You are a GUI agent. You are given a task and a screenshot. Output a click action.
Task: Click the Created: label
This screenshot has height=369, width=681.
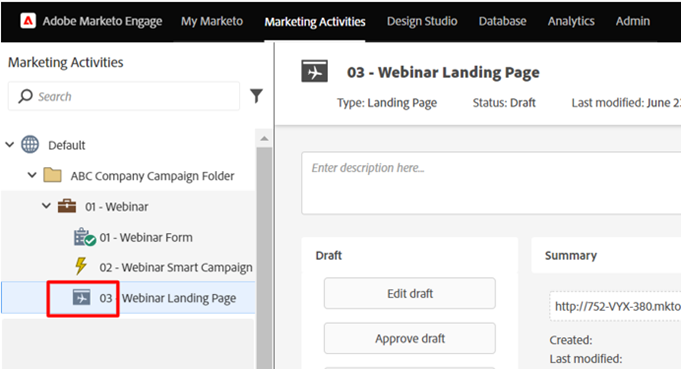click(x=571, y=339)
